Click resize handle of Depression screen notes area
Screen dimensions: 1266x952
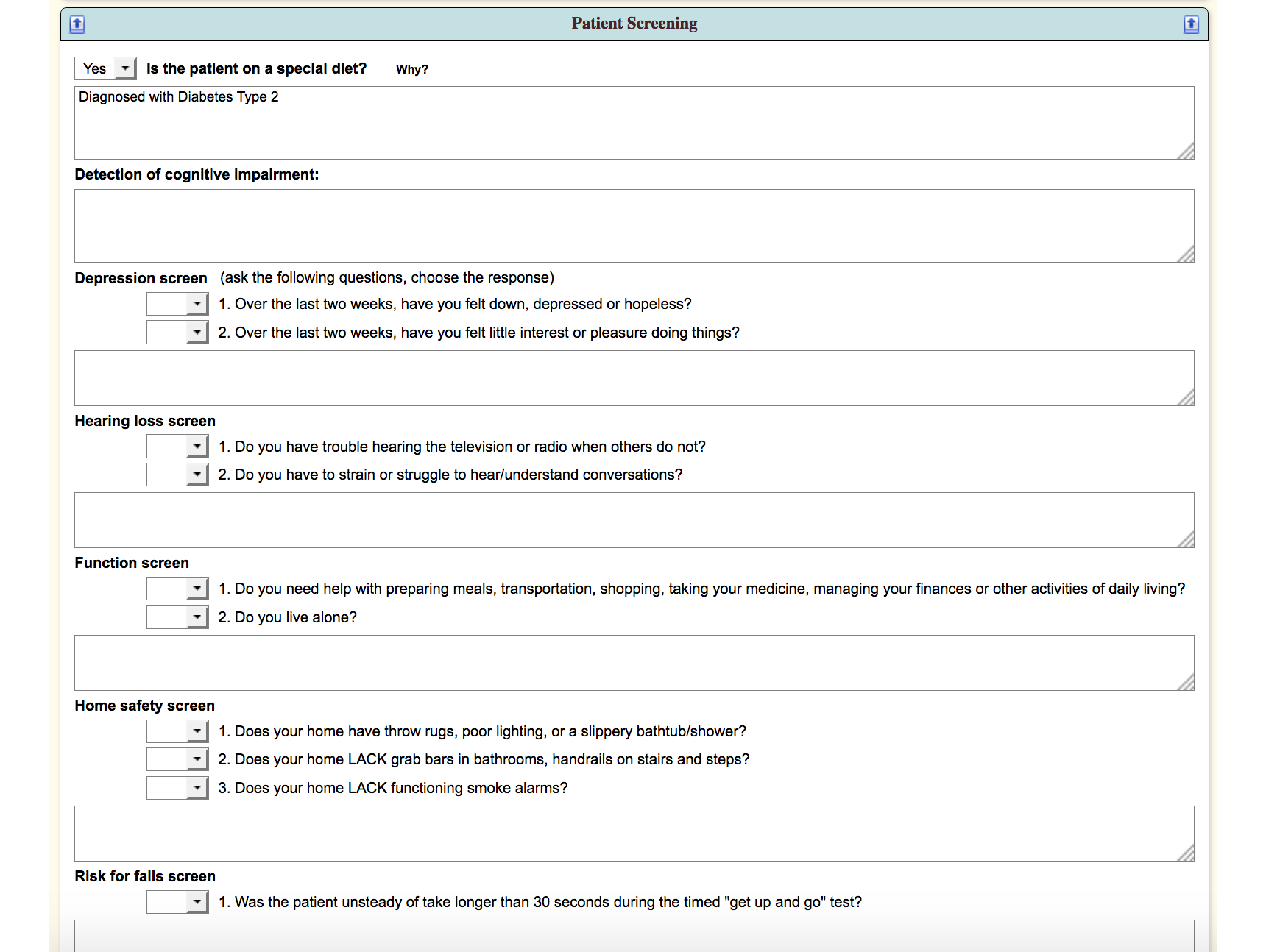pyautogui.click(x=1186, y=397)
